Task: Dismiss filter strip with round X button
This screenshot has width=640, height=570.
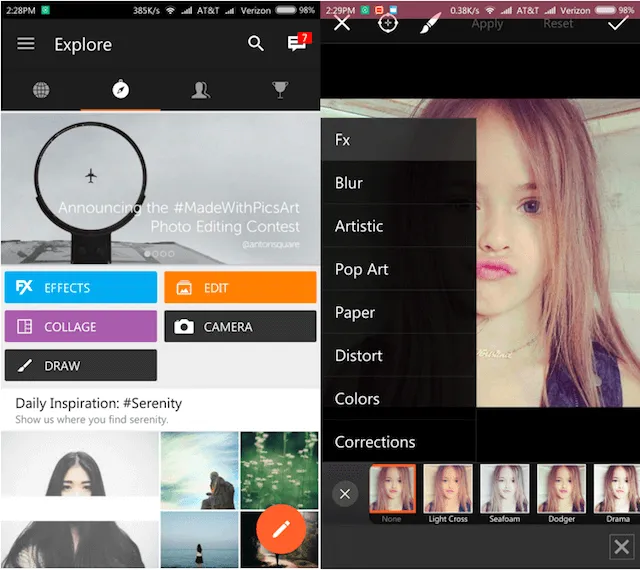Action: coord(345,494)
